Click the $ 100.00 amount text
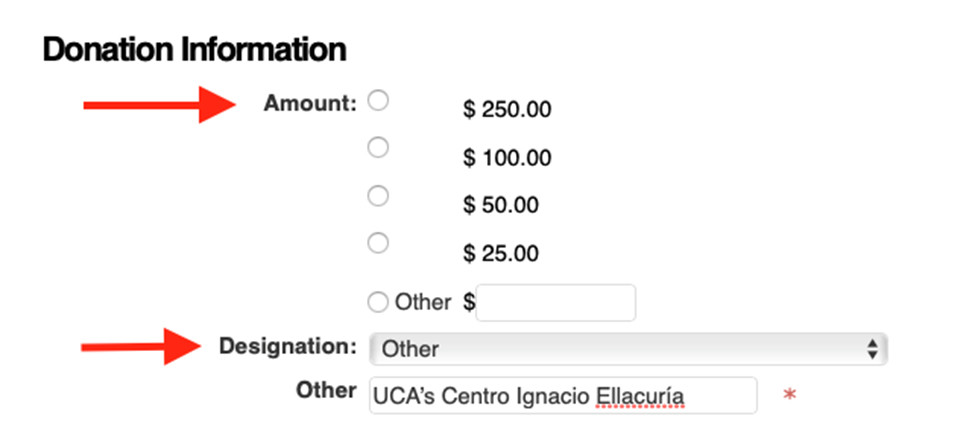 [x=507, y=158]
